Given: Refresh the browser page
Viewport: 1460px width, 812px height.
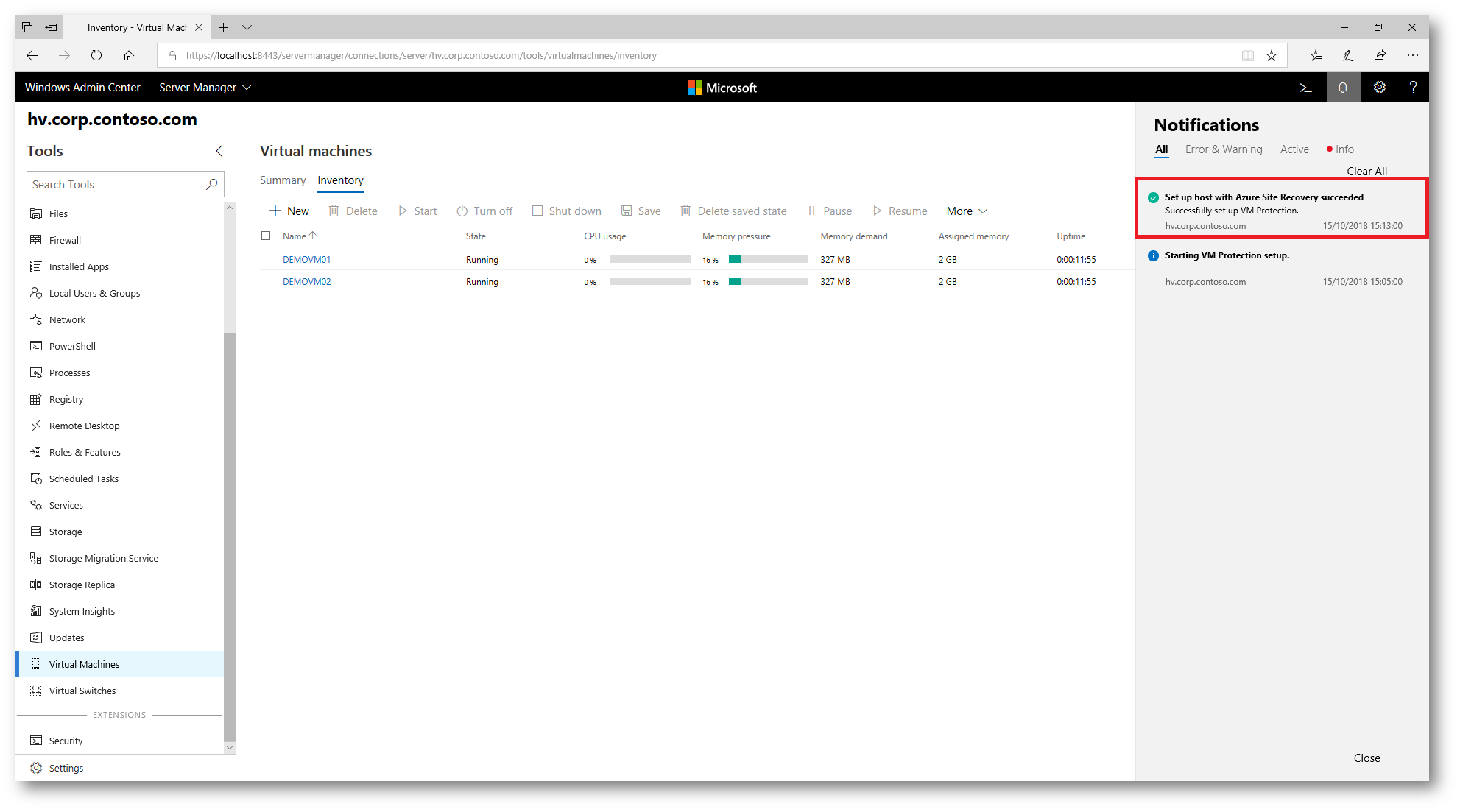Looking at the screenshot, I should 96,56.
